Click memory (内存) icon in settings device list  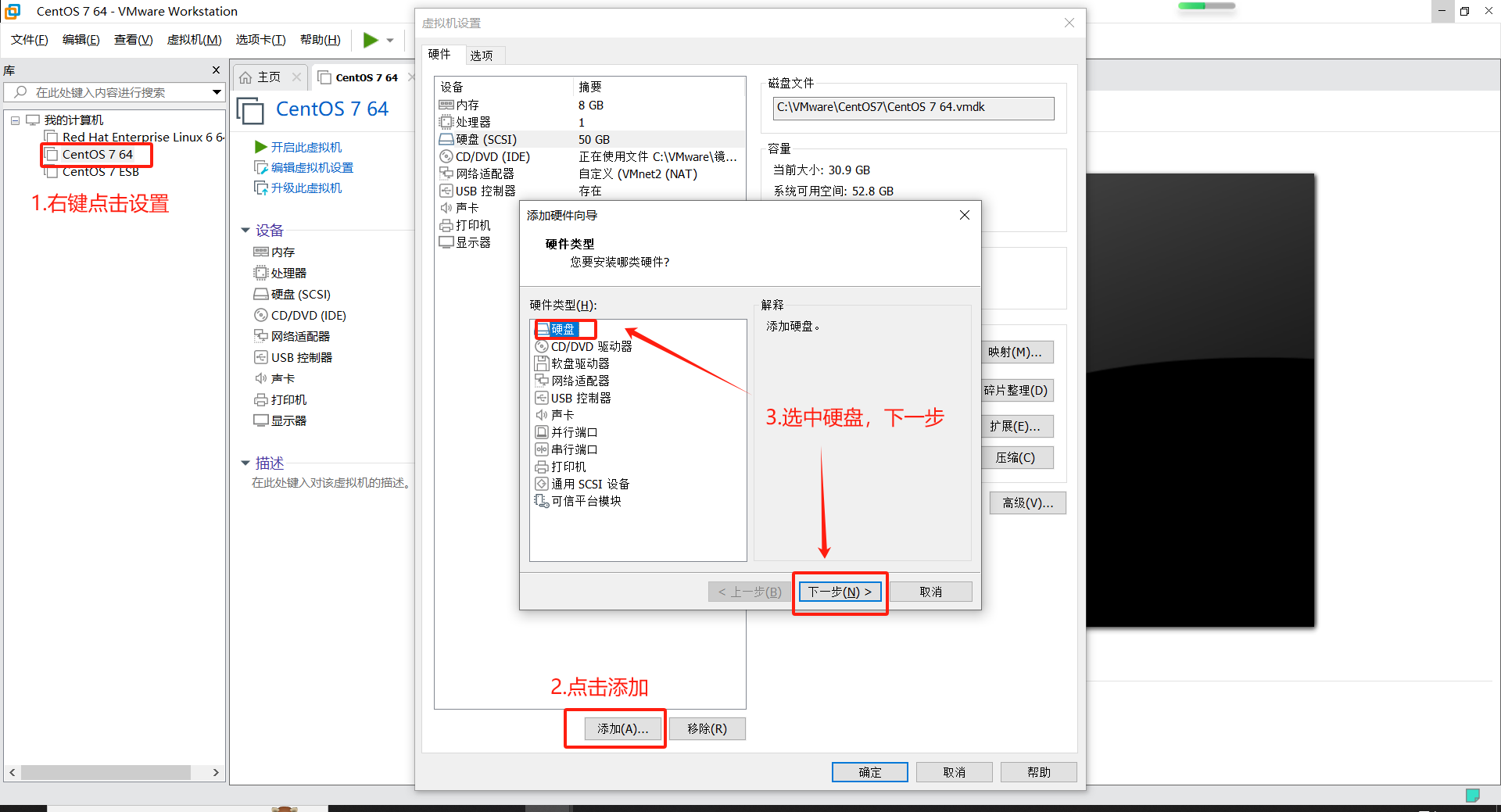[x=446, y=105]
